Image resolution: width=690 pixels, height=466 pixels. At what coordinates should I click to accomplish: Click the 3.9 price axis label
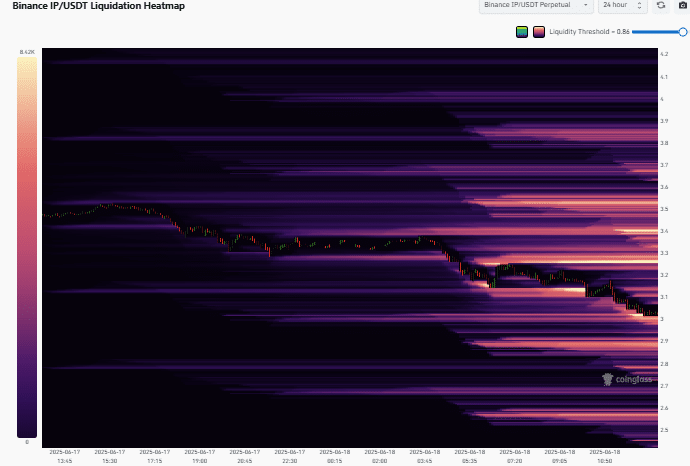pyautogui.click(x=664, y=121)
